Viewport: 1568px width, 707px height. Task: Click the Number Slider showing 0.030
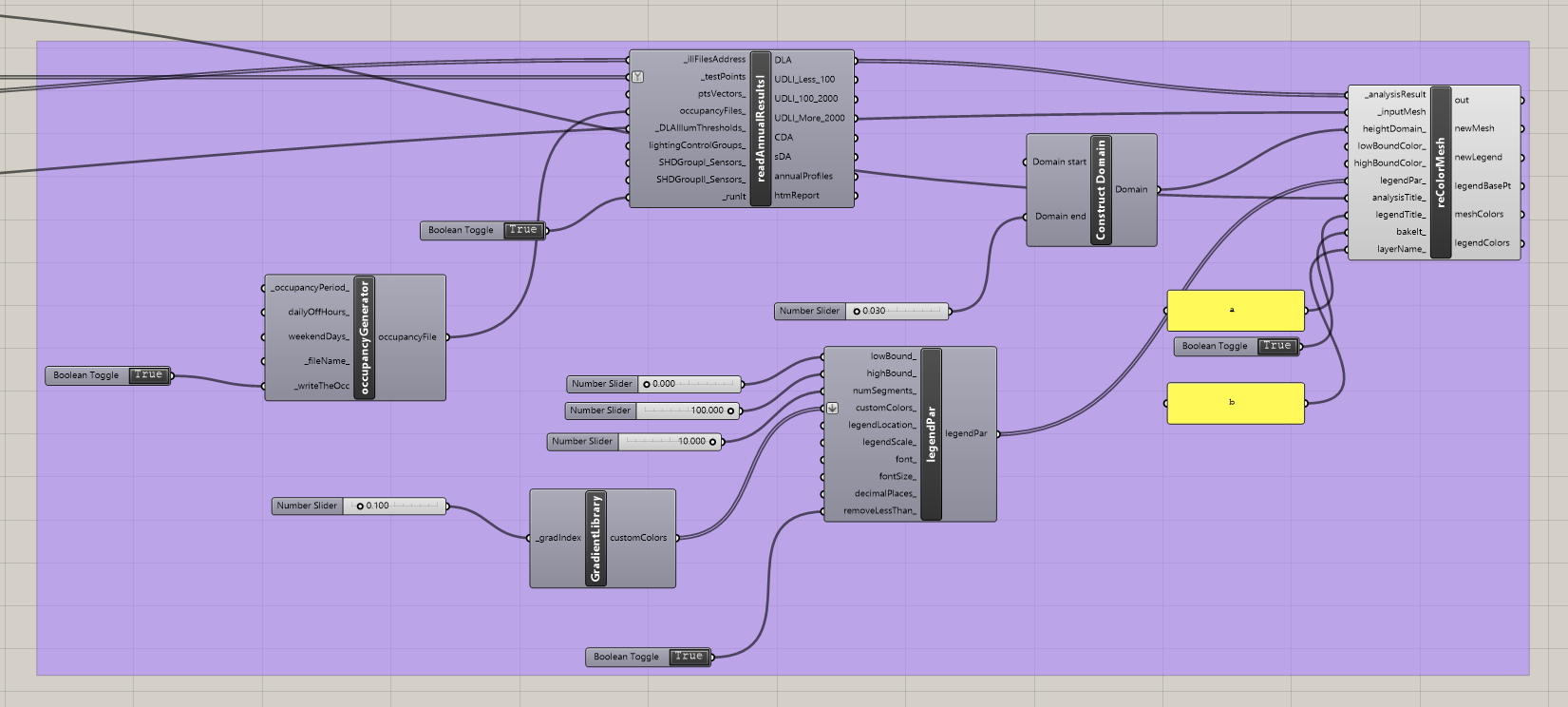(x=861, y=311)
